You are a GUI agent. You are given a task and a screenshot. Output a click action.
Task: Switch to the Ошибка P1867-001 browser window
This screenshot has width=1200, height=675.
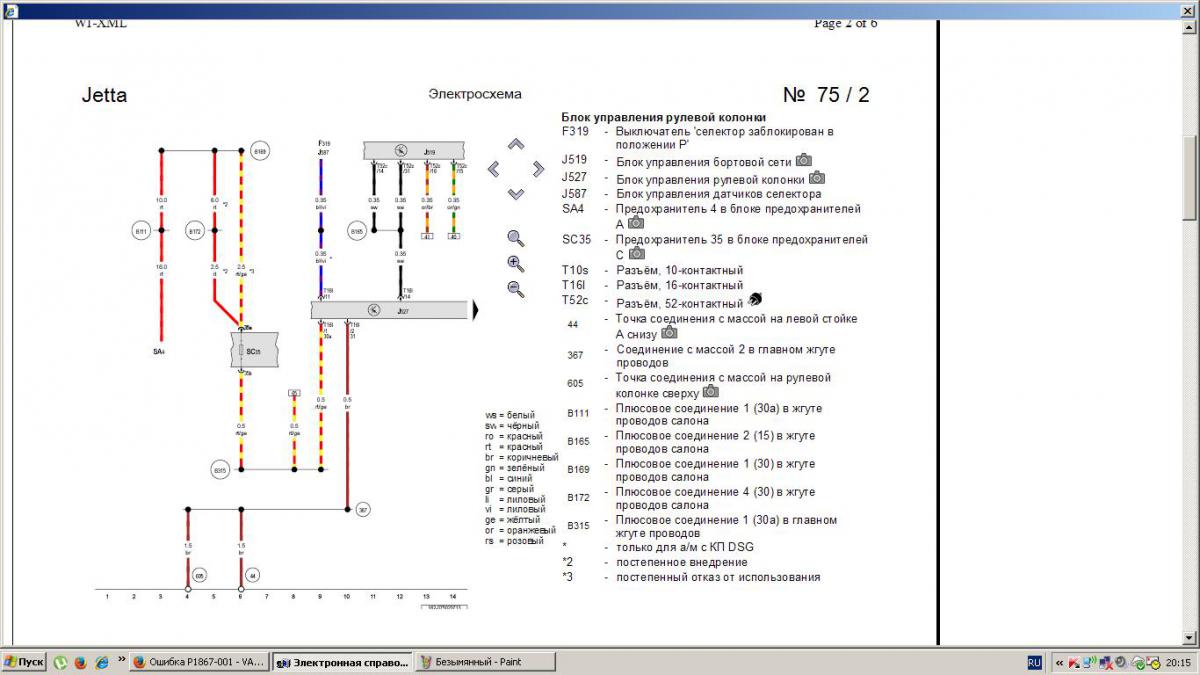[x=199, y=662]
